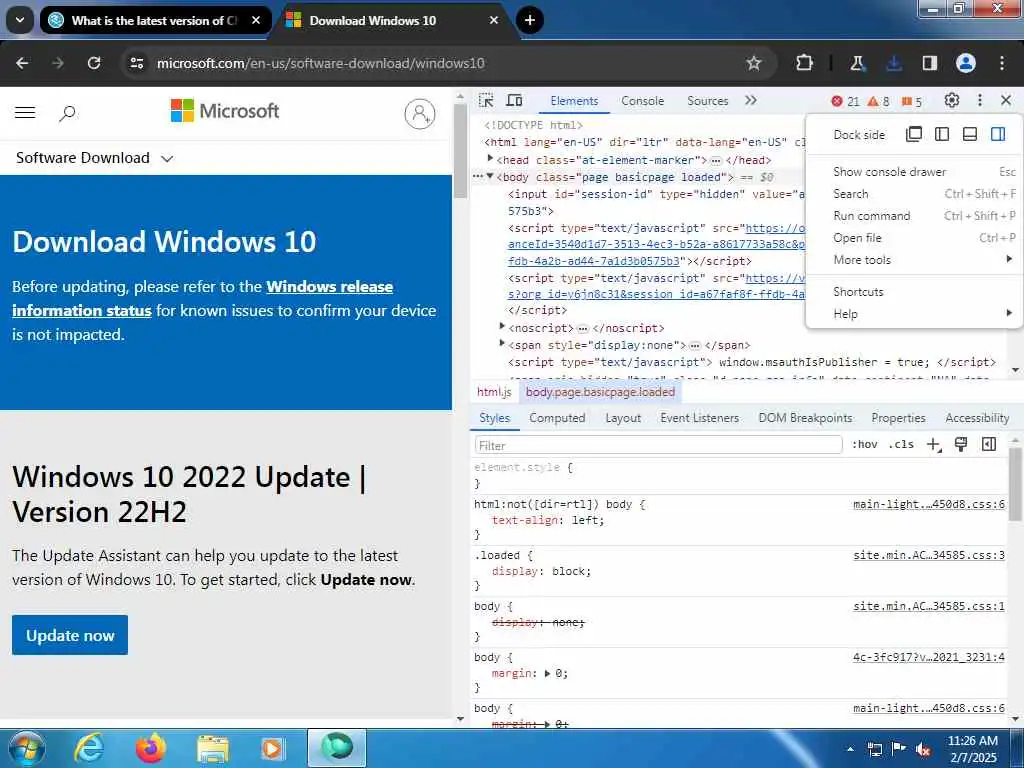The width and height of the screenshot is (1024, 768).
Task: Open Windows release information status link
Action: 202,298
